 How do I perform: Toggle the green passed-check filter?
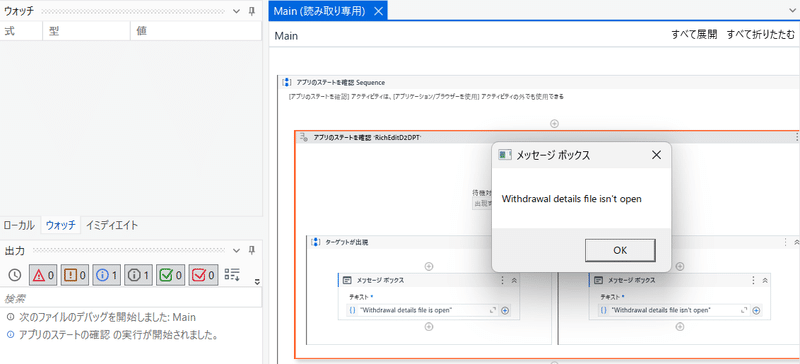click(170, 275)
